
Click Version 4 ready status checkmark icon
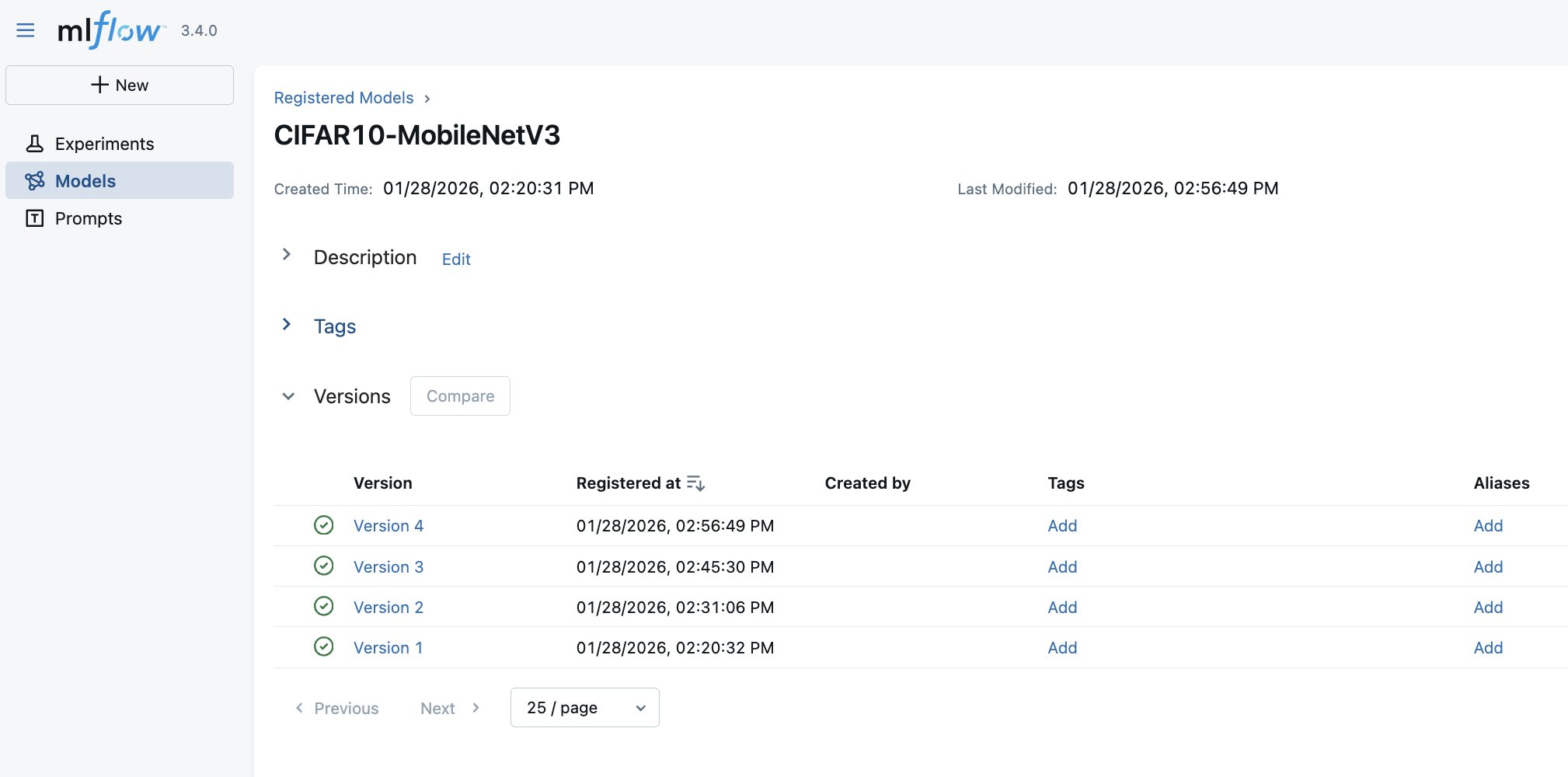pos(323,525)
